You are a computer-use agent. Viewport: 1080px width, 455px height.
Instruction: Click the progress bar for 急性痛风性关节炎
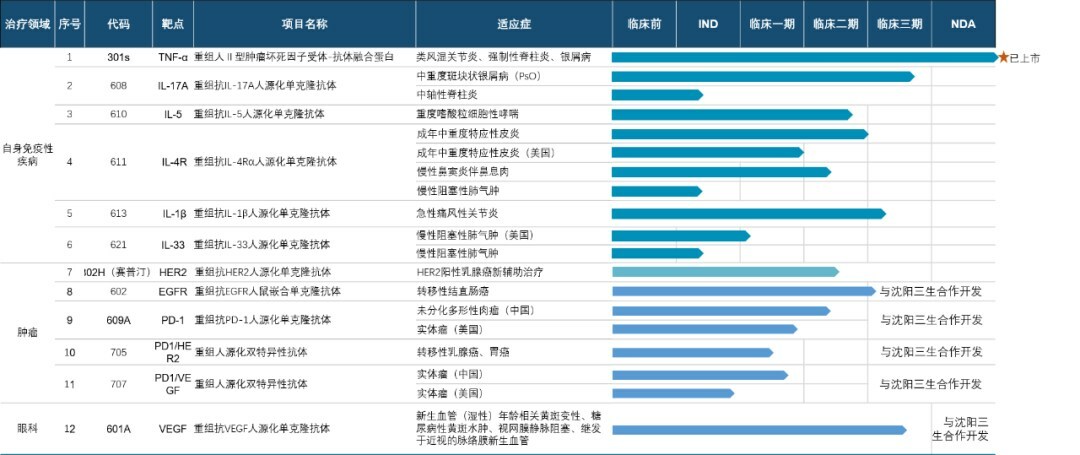(747, 213)
